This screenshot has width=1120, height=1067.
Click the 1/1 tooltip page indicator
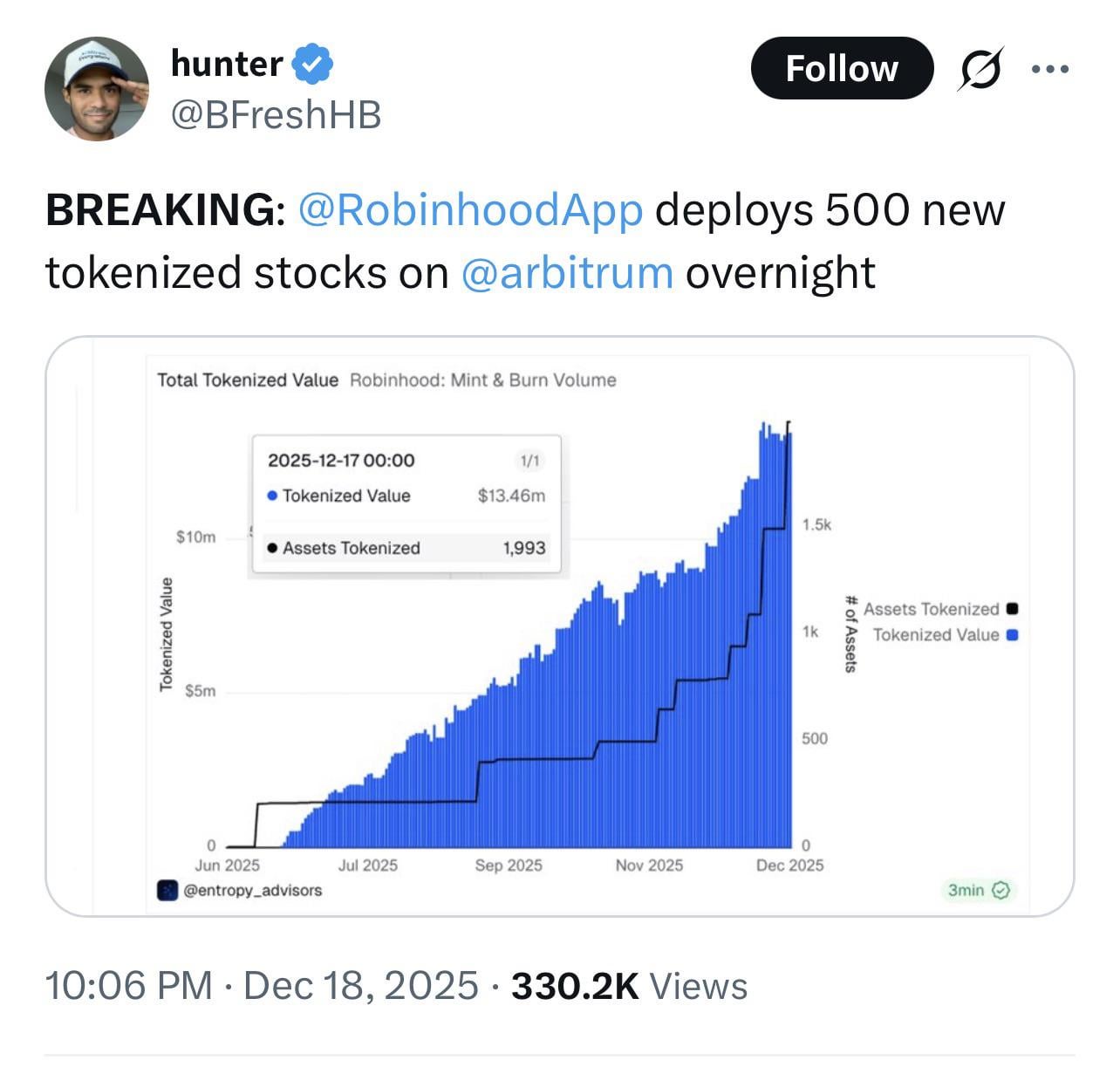pos(529,460)
